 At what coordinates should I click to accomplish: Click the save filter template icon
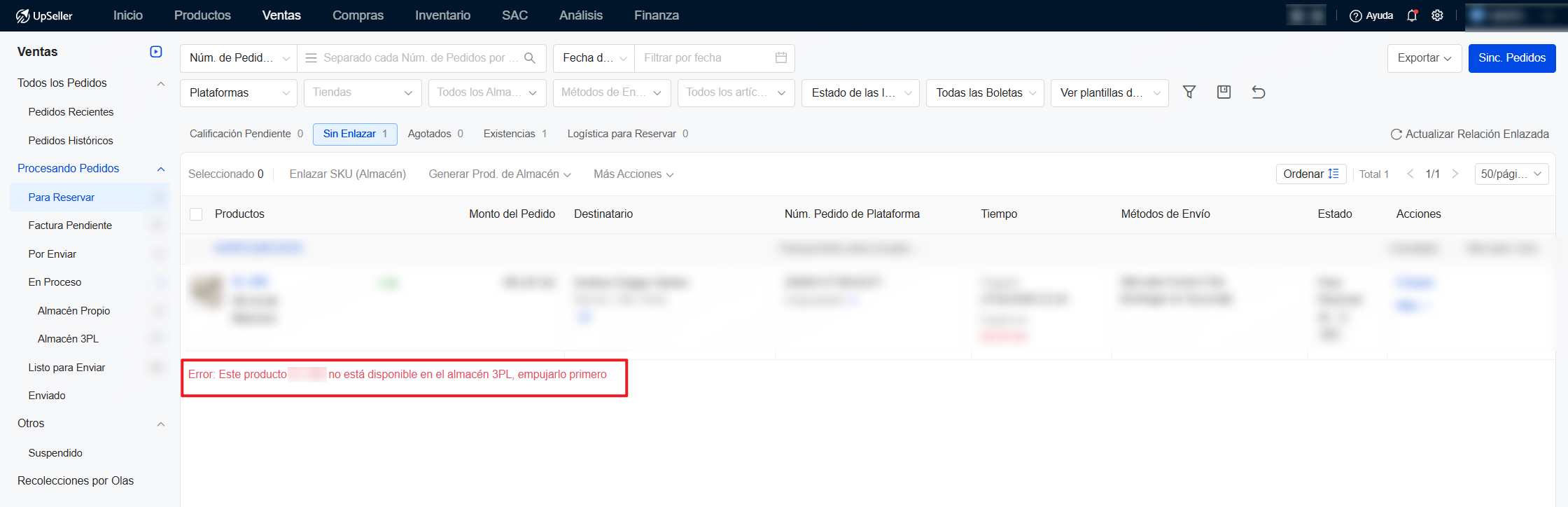coord(1224,92)
